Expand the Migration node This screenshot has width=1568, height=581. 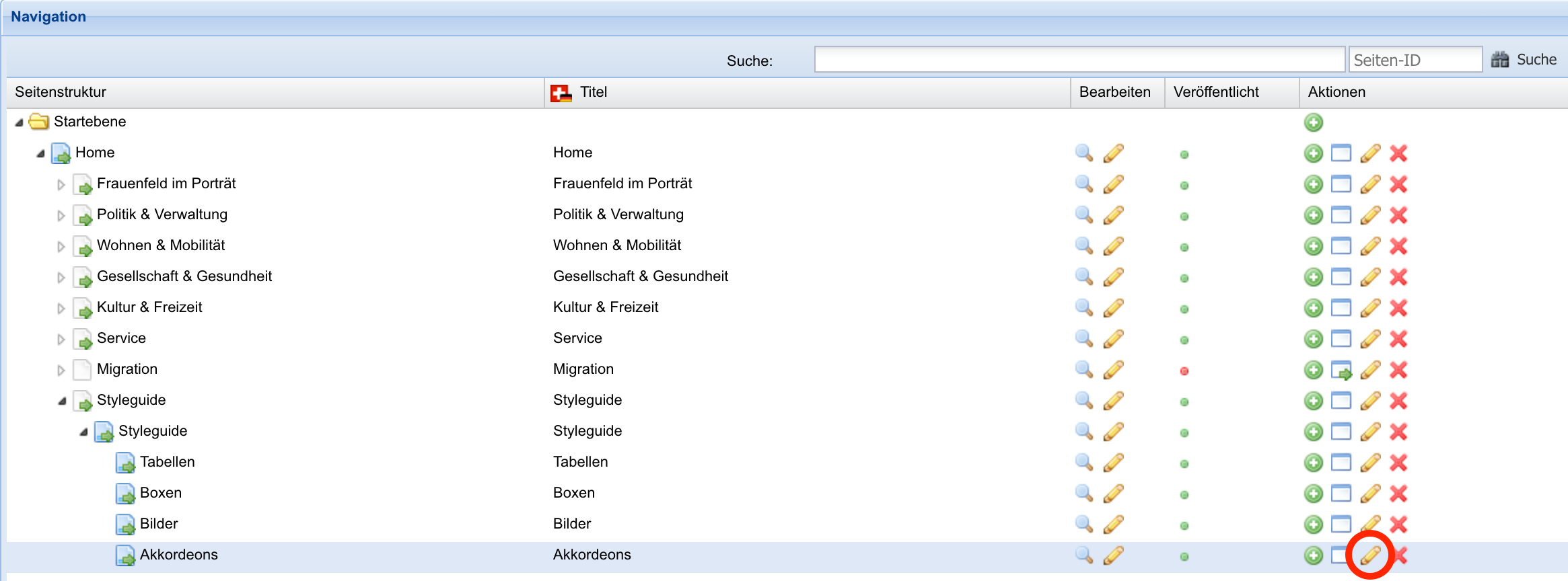coord(61,371)
